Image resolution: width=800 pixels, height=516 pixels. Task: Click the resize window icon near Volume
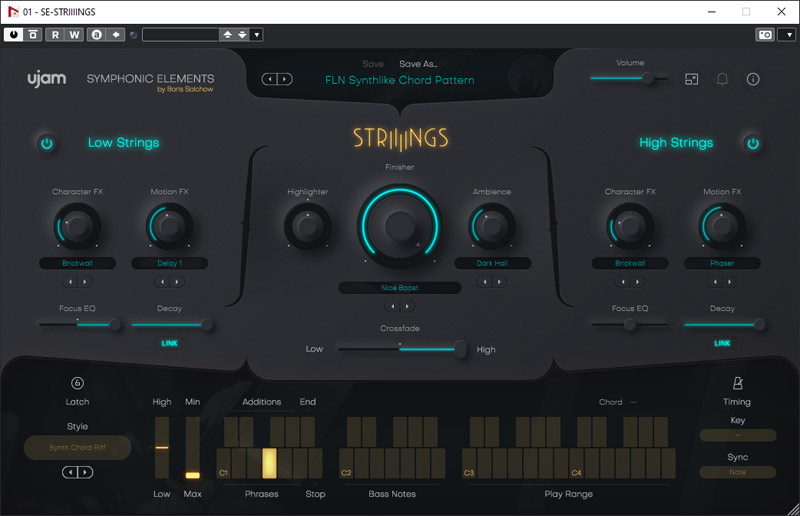pos(691,79)
